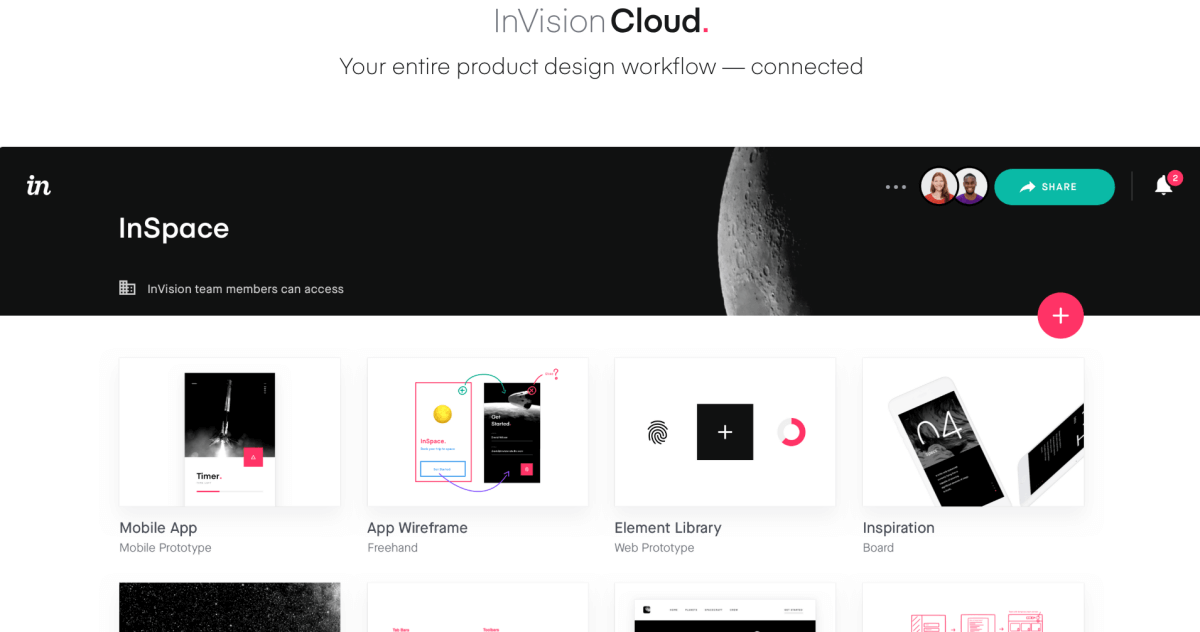Click the App Wireframe title
Image resolution: width=1200 pixels, height=632 pixels.
pos(417,528)
